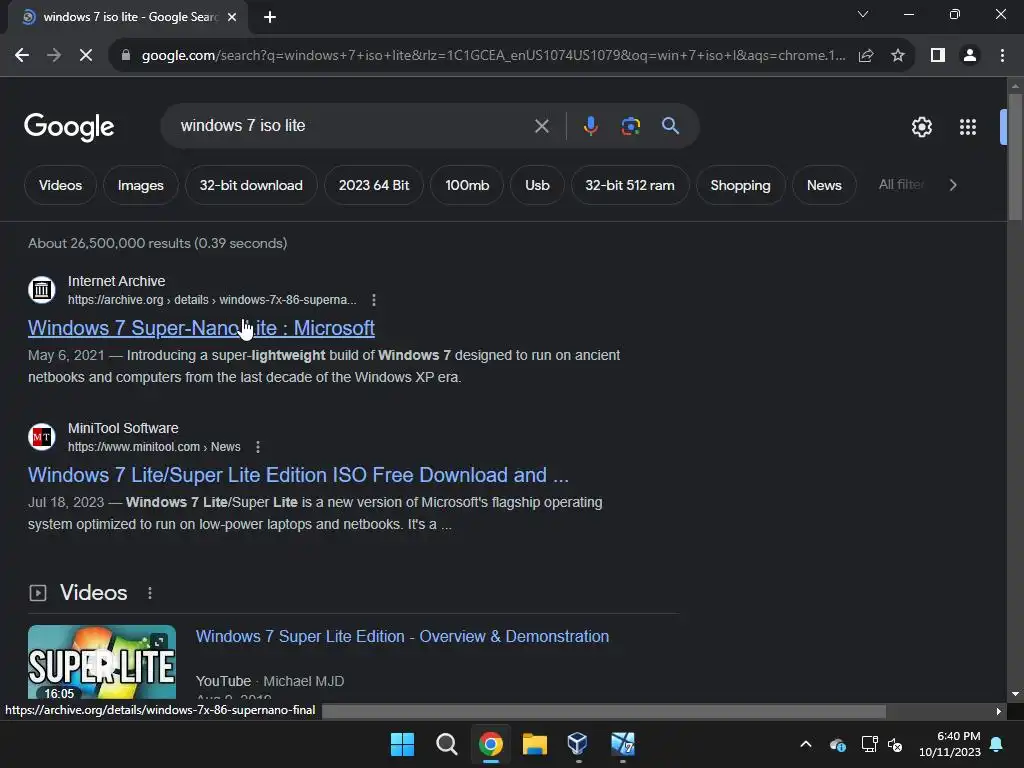Open taskbar Search
The height and width of the screenshot is (768, 1024).
tap(447, 744)
